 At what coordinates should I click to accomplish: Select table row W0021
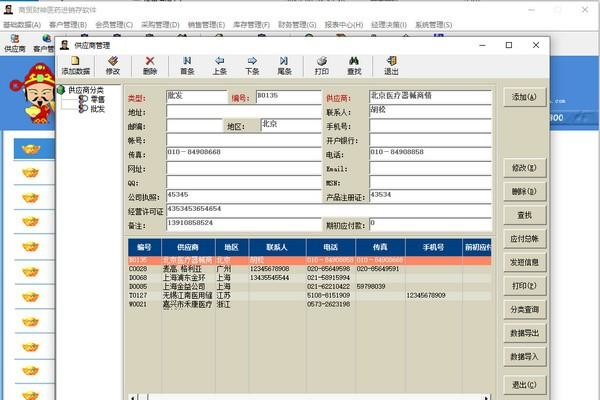pos(310,304)
